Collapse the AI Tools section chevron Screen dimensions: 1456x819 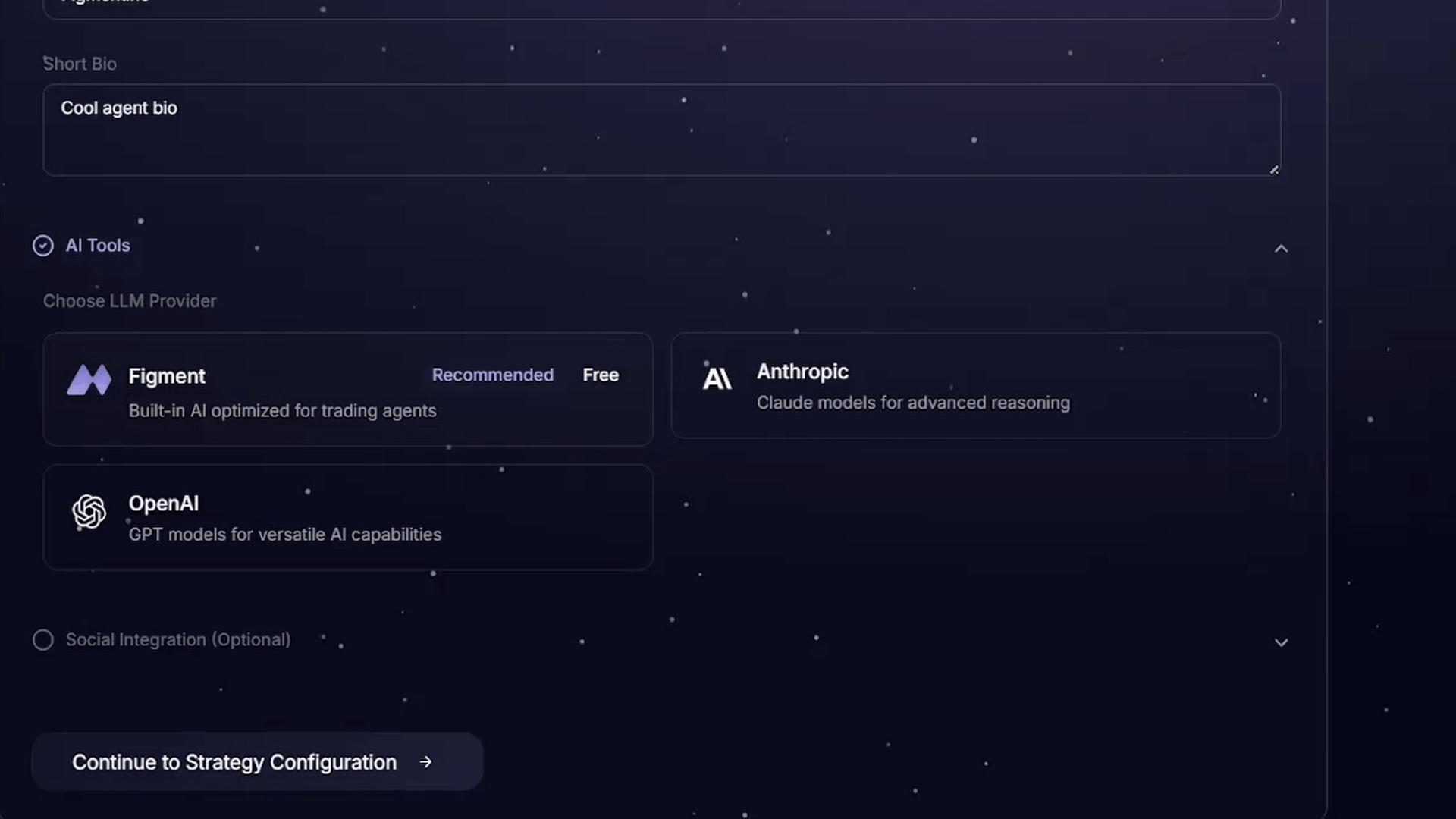tap(1281, 249)
